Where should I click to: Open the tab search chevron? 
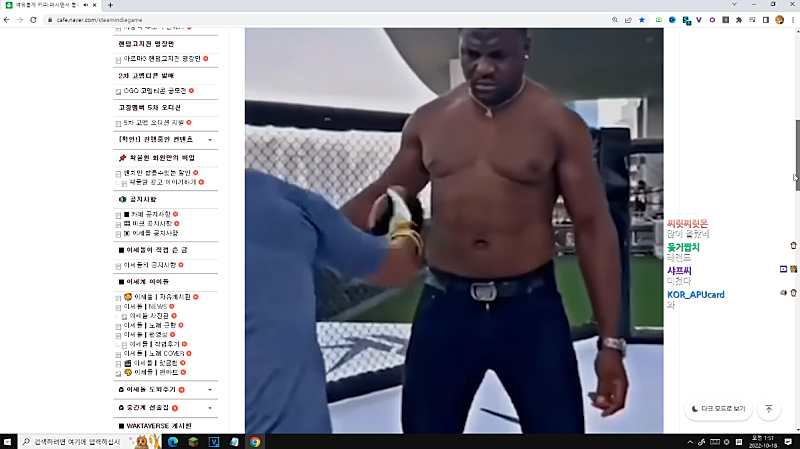click(x=734, y=4)
